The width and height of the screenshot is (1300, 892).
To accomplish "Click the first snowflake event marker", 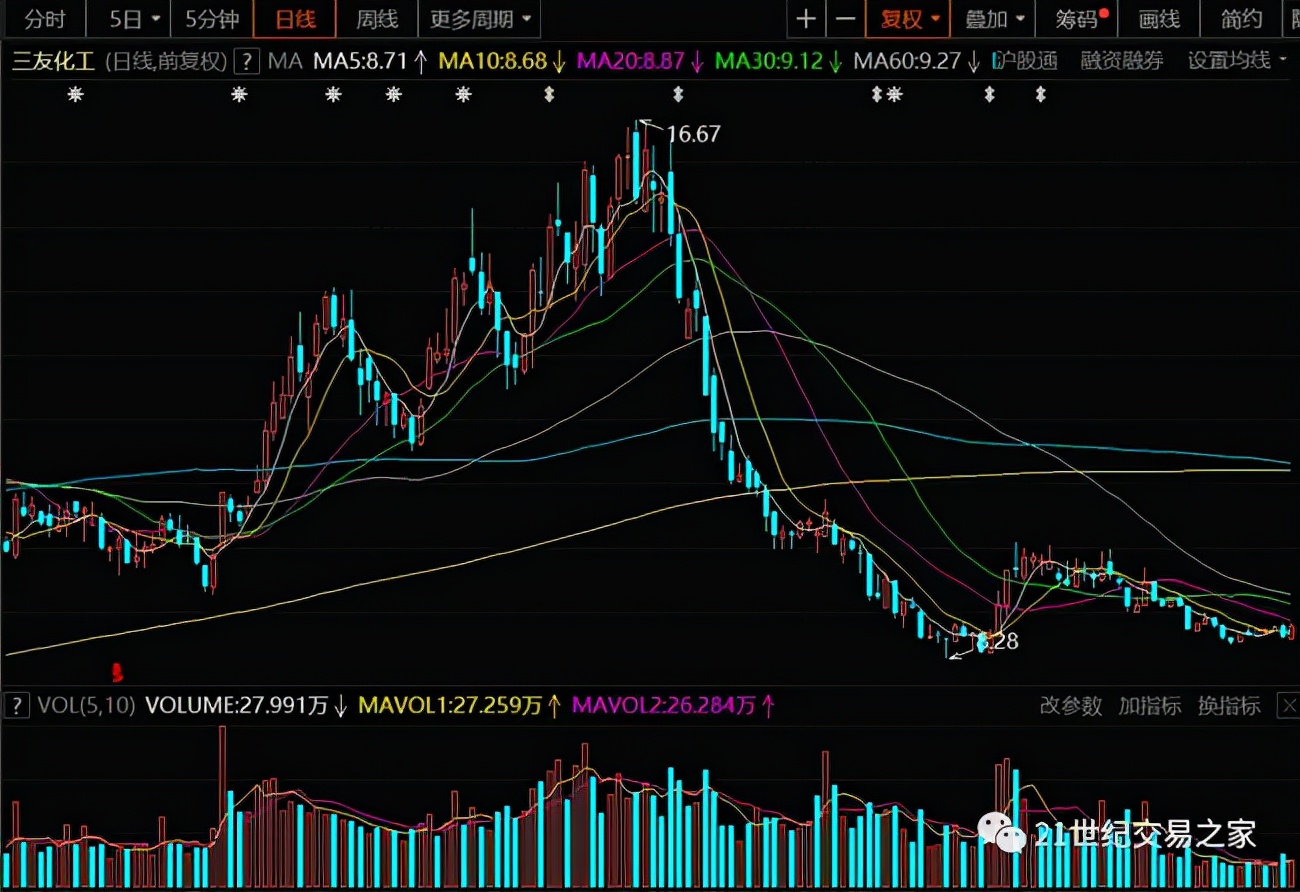I will [74, 95].
